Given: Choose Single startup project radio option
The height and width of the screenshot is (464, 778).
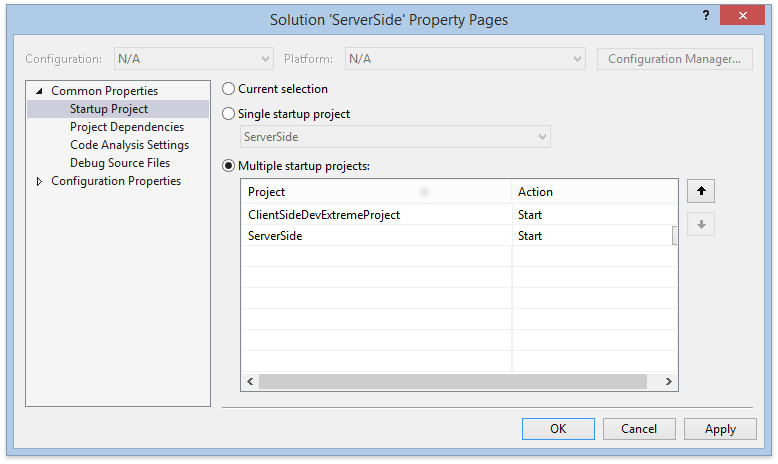Looking at the screenshot, I should pyautogui.click(x=229, y=114).
